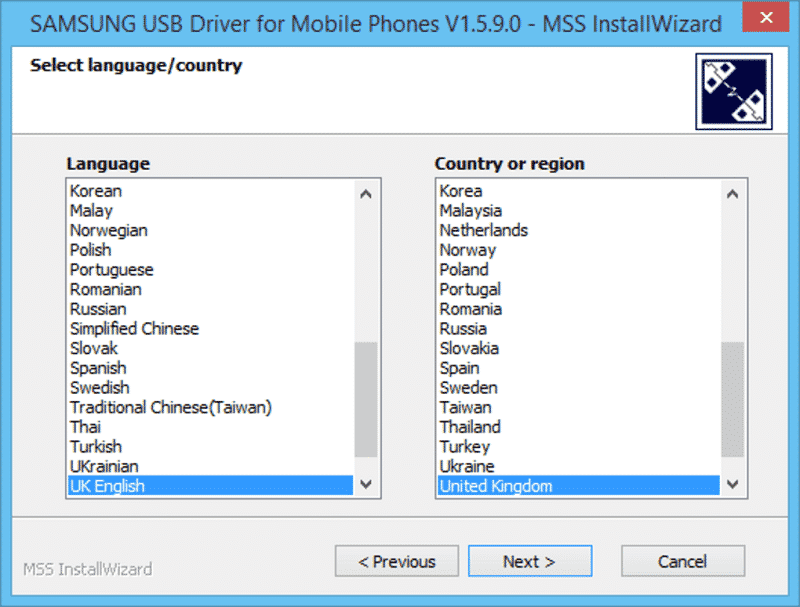Image resolution: width=800 pixels, height=607 pixels.
Task: Click the scroll down arrow of Language list
Action: (368, 486)
